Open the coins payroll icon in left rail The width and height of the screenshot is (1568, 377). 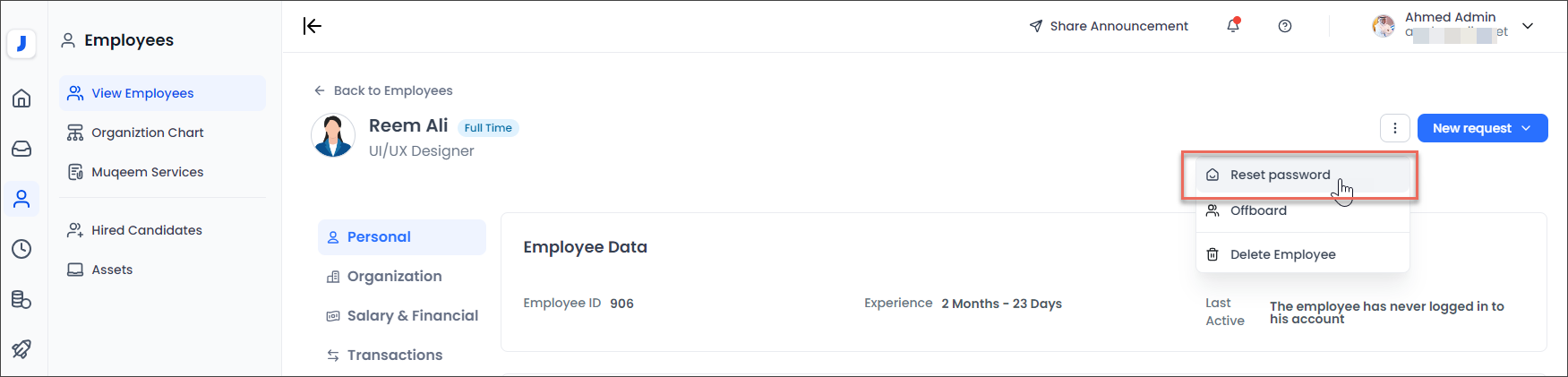coord(21,299)
